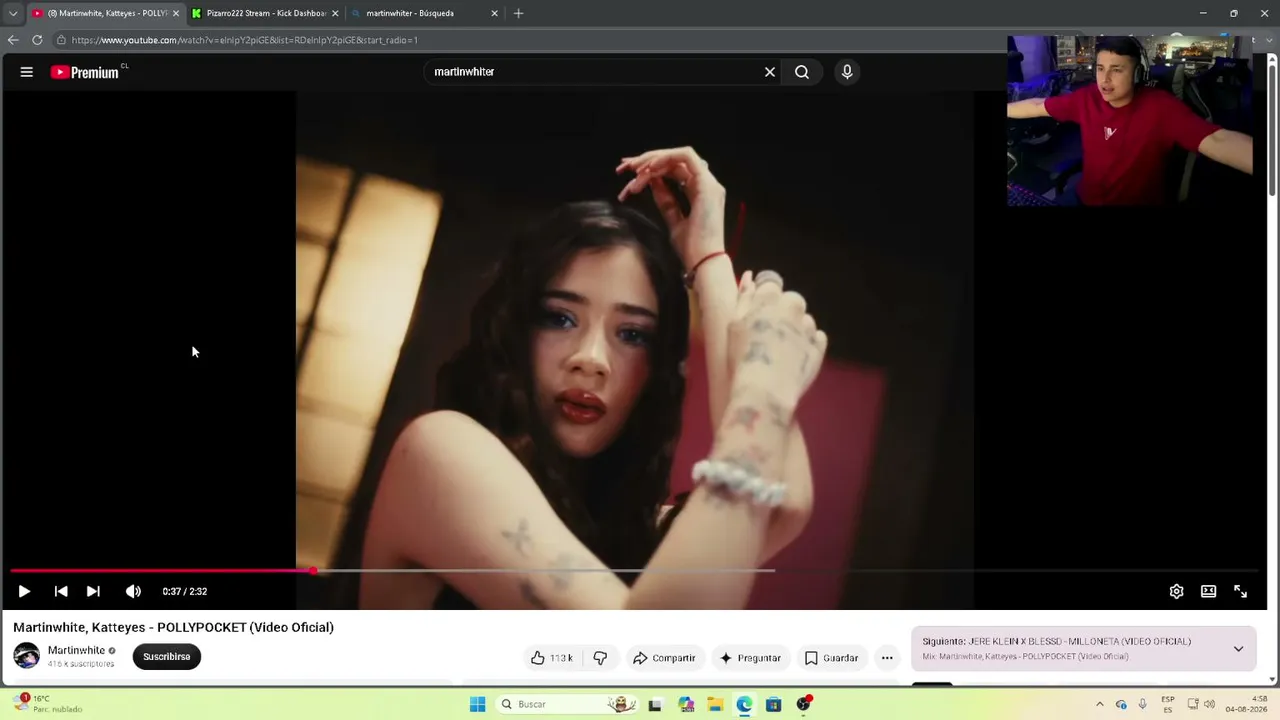Screen dimensions: 1280x720
Task: Show hidden system tray icons
Action: pos(1100,704)
